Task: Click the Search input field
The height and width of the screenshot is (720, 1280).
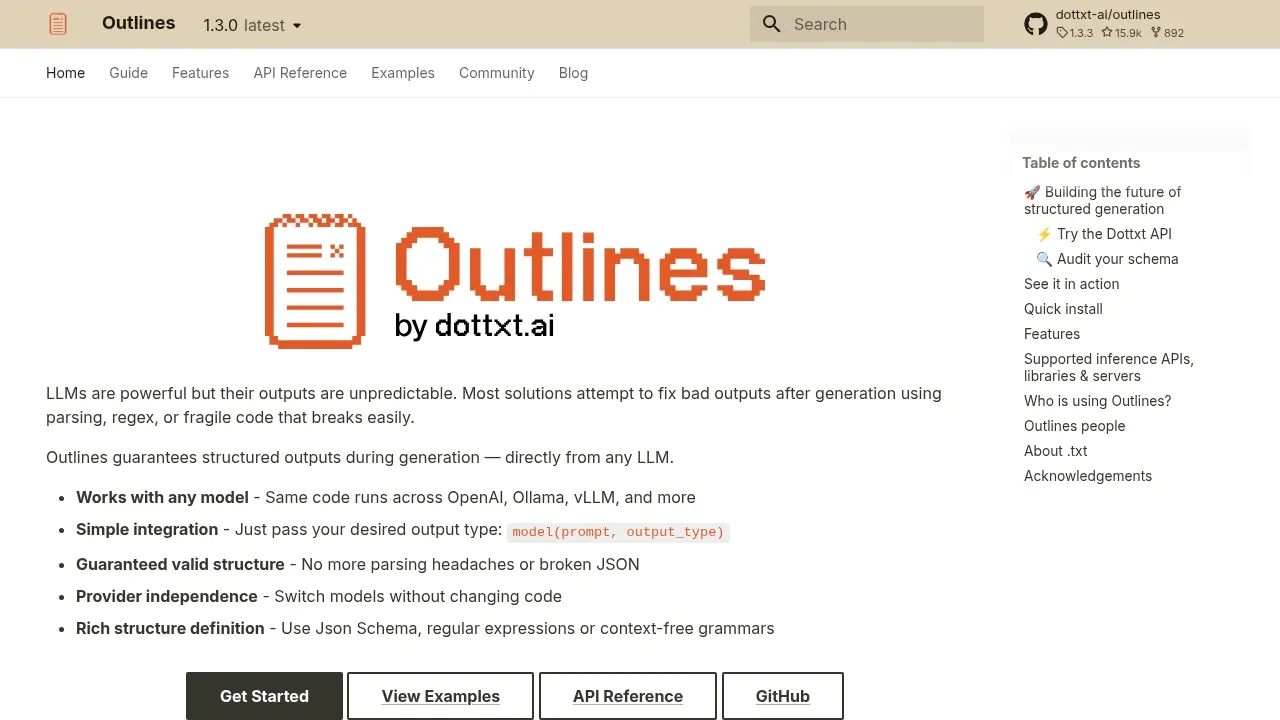Action: (x=867, y=24)
